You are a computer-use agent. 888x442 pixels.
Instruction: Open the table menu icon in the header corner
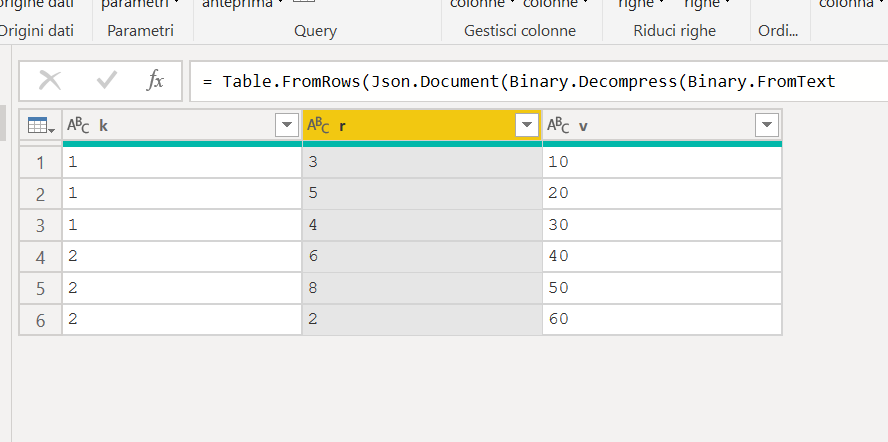(41, 125)
